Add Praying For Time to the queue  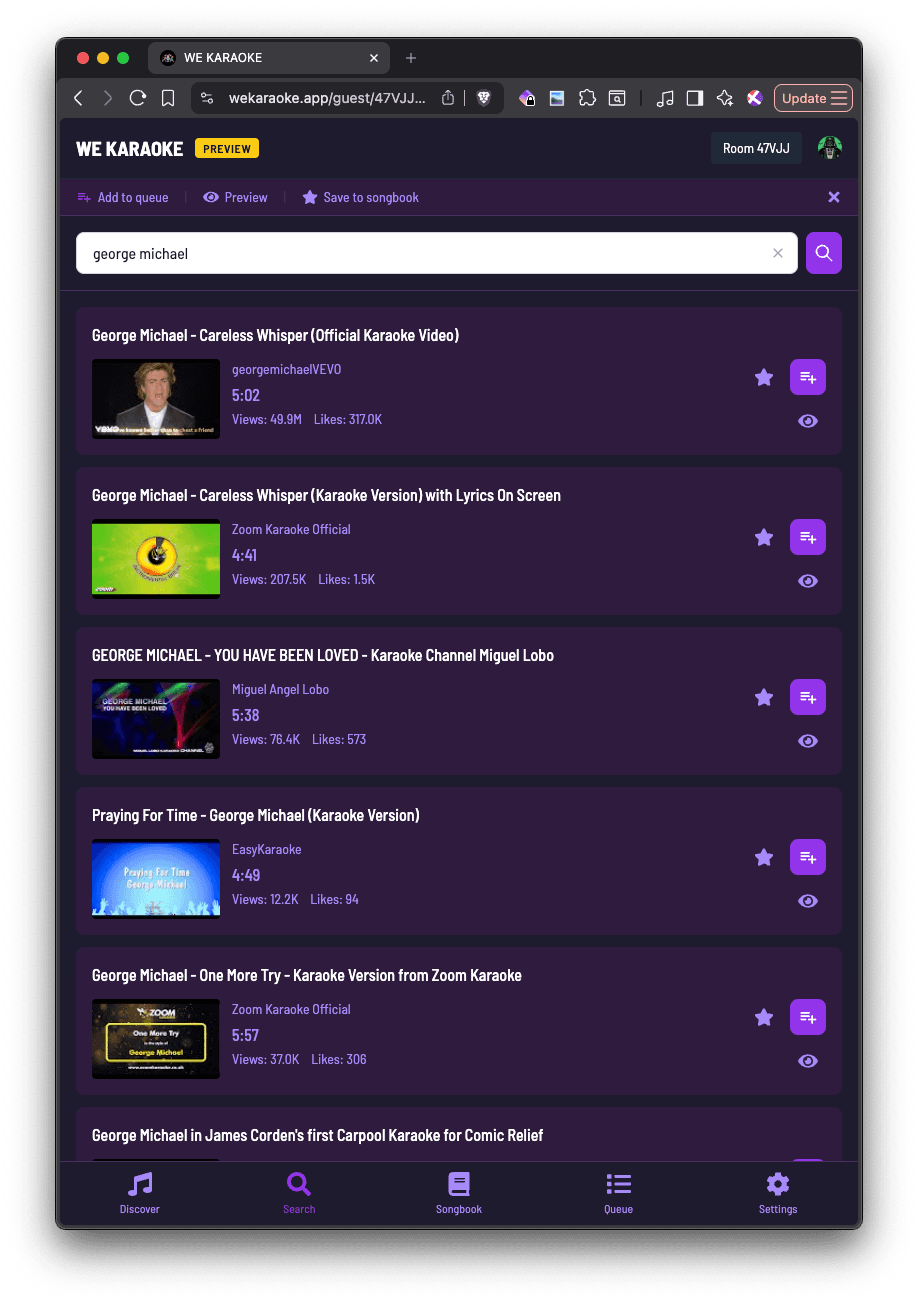click(807, 857)
